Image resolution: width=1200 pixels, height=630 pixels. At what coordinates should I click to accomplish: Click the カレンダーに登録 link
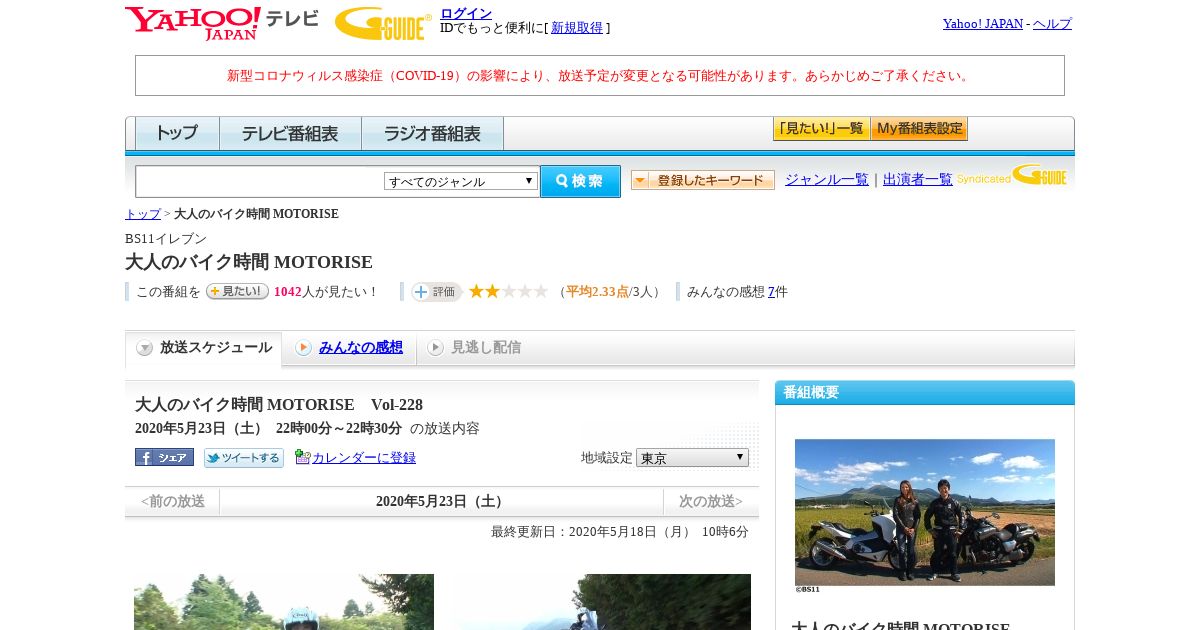point(364,457)
